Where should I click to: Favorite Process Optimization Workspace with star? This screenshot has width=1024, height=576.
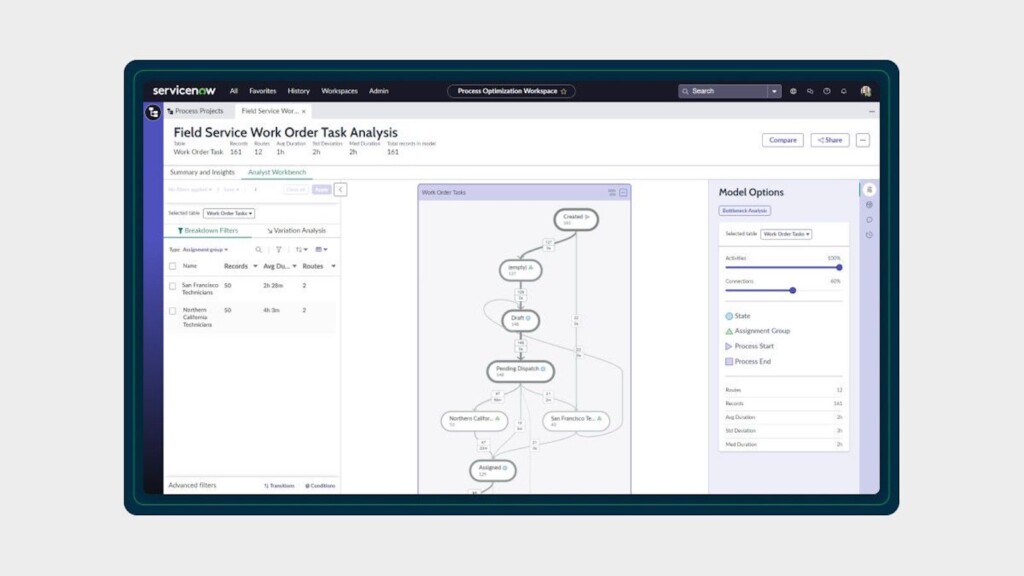pos(564,91)
